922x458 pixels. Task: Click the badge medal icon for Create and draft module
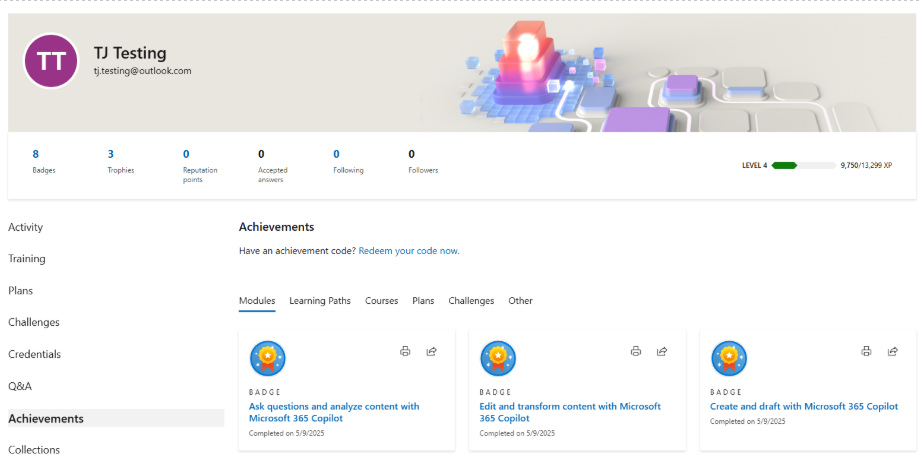coord(729,358)
